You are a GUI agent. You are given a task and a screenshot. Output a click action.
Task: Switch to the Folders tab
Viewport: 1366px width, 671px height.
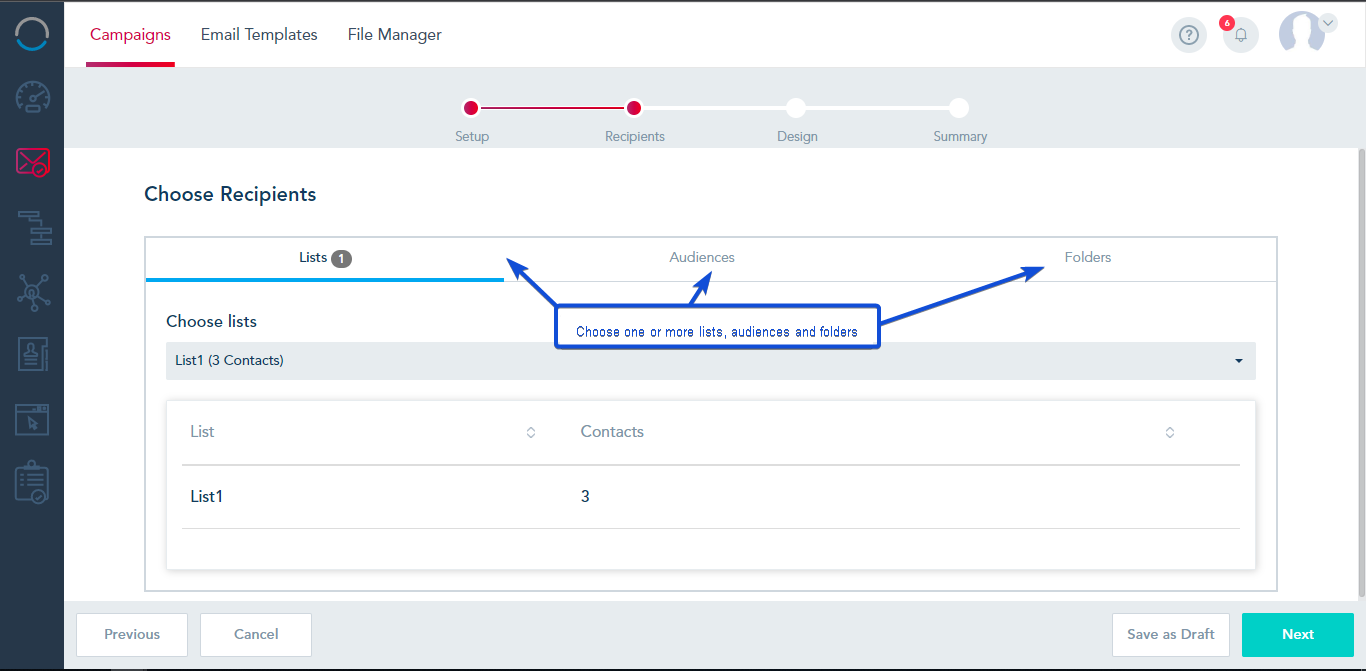(1088, 257)
